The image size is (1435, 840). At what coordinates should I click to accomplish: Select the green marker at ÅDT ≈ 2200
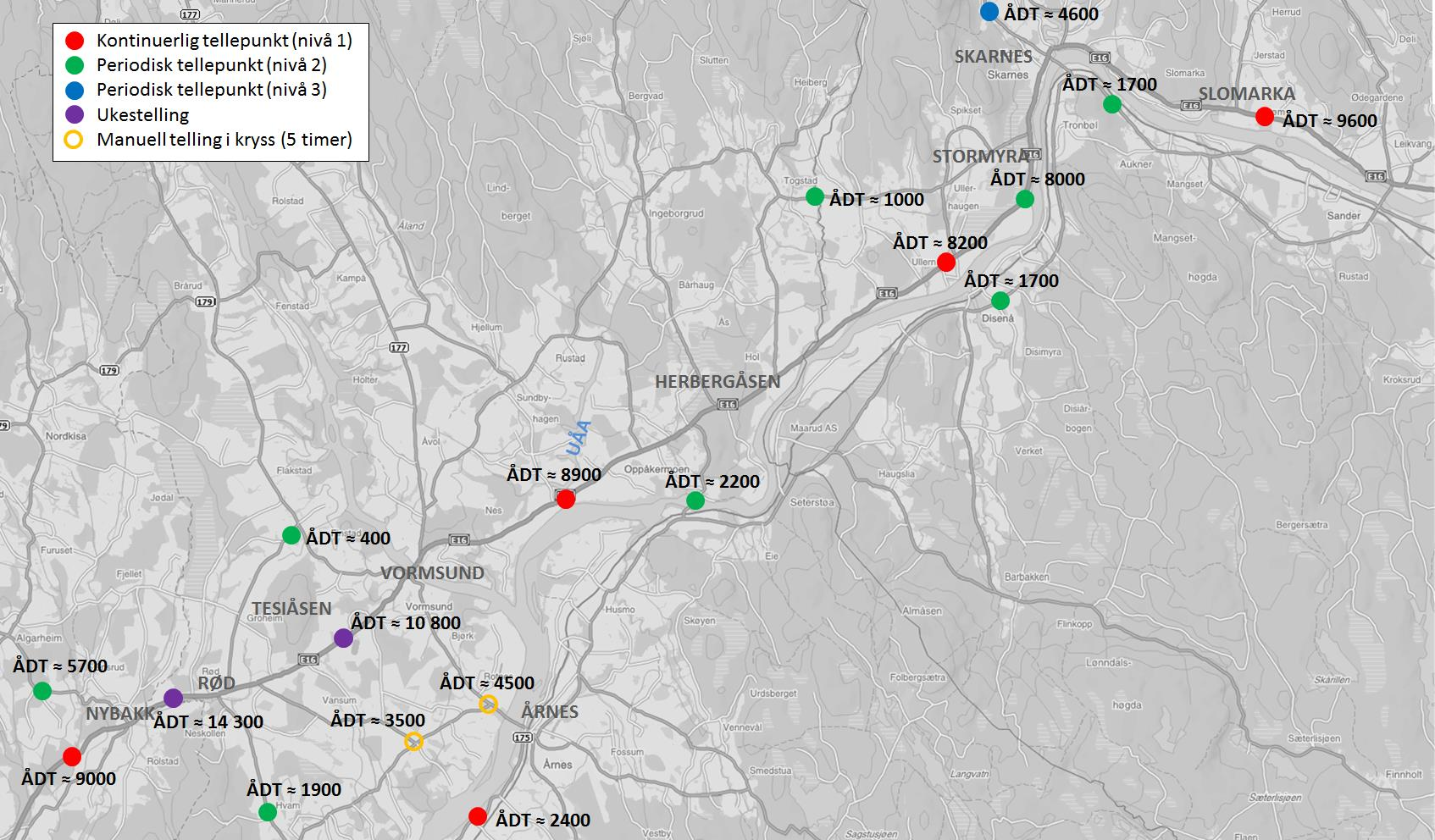tap(695, 501)
